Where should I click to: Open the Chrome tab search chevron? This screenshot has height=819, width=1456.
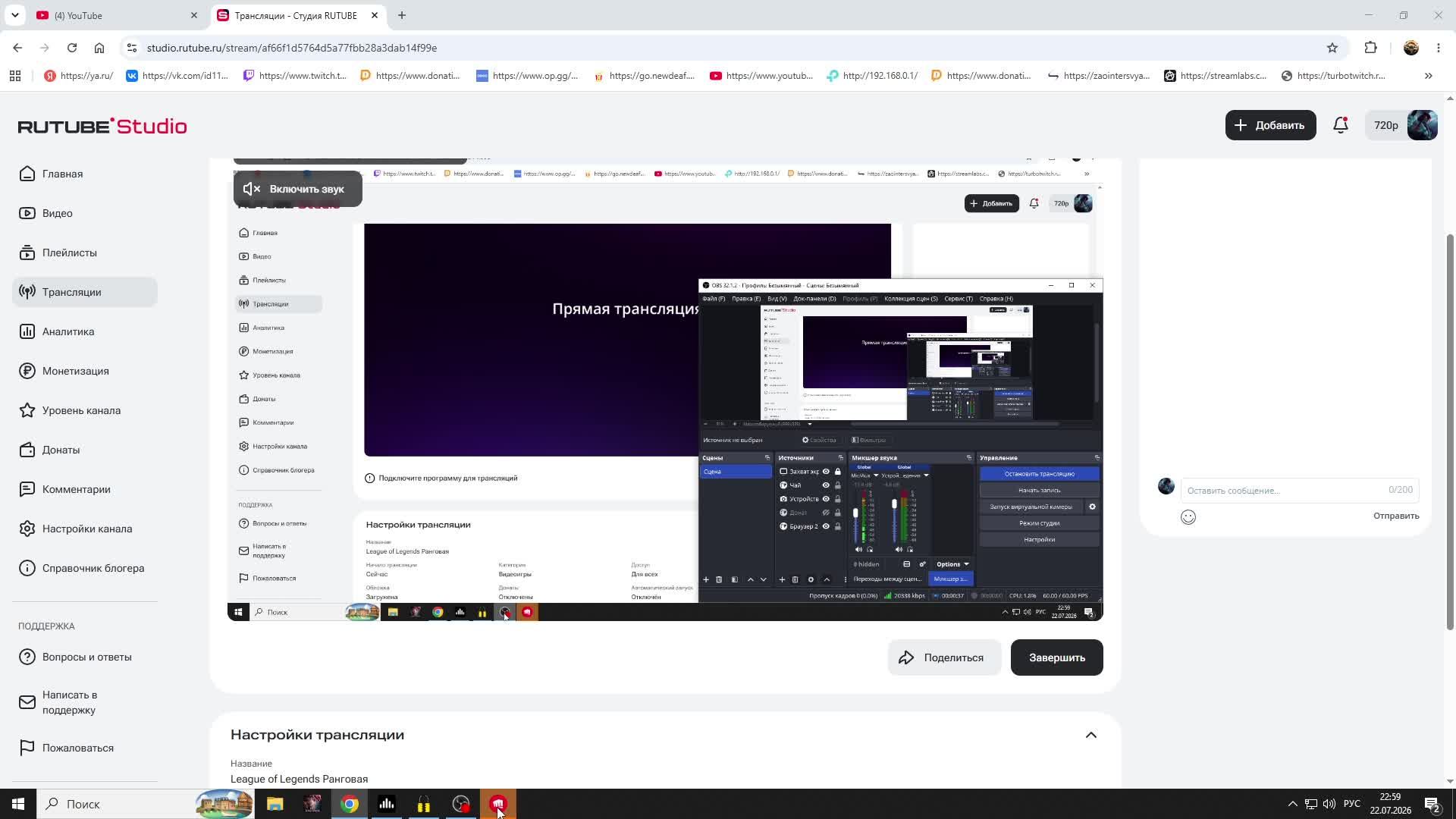pyautogui.click(x=14, y=15)
